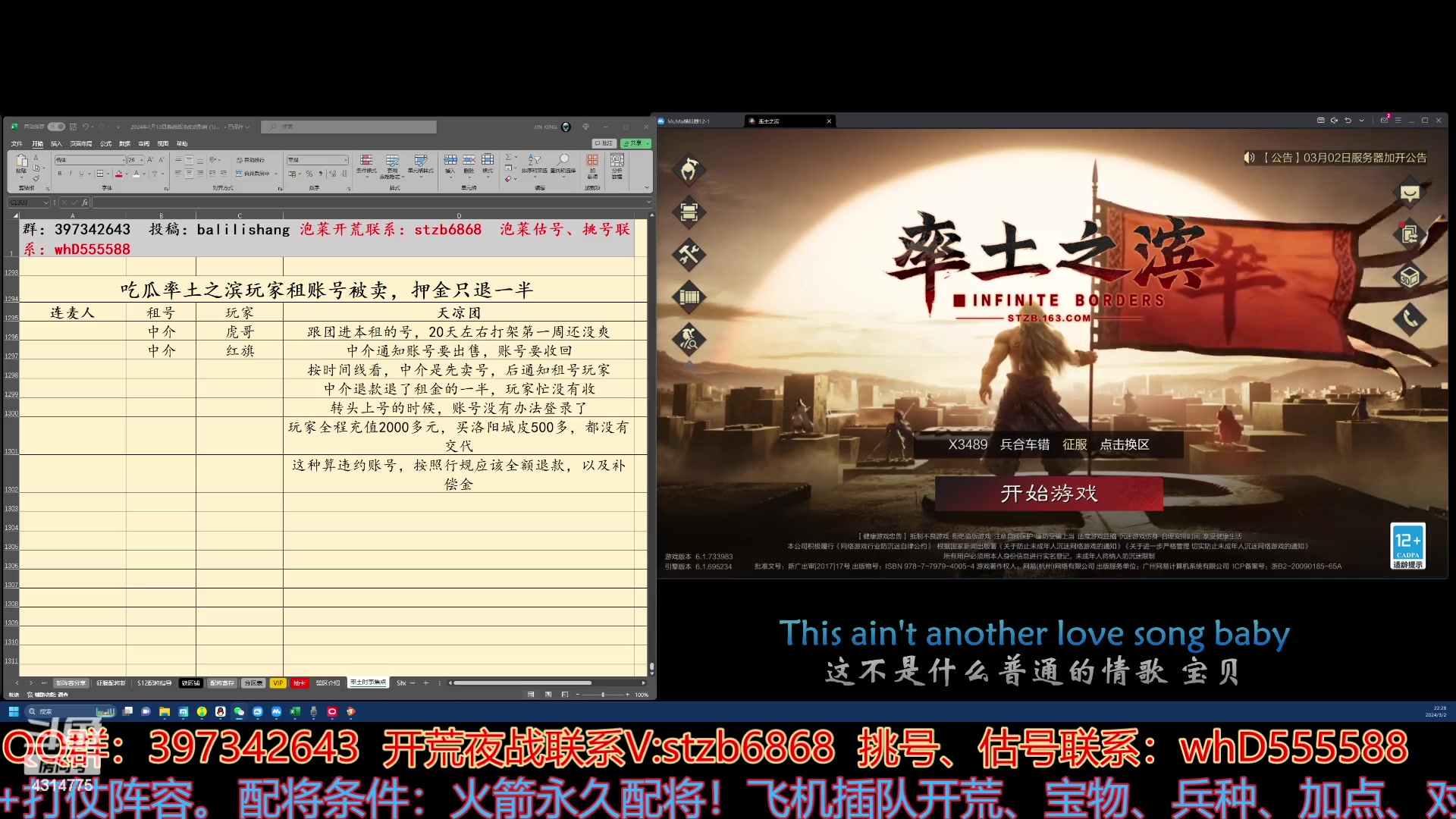Viewport: 1456px width, 819px height.
Task: Click Cell Styles icon in ribbon
Action: [421, 164]
